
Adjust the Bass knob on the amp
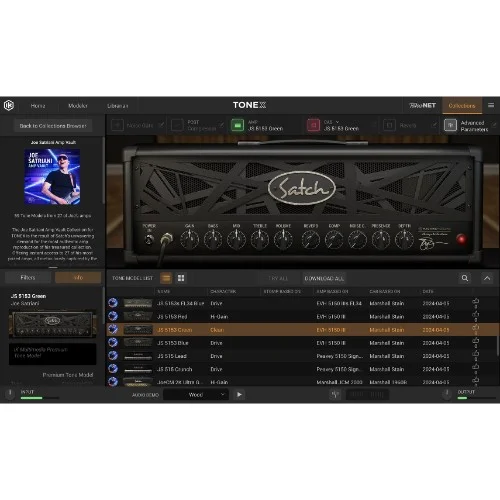coord(213,240)
